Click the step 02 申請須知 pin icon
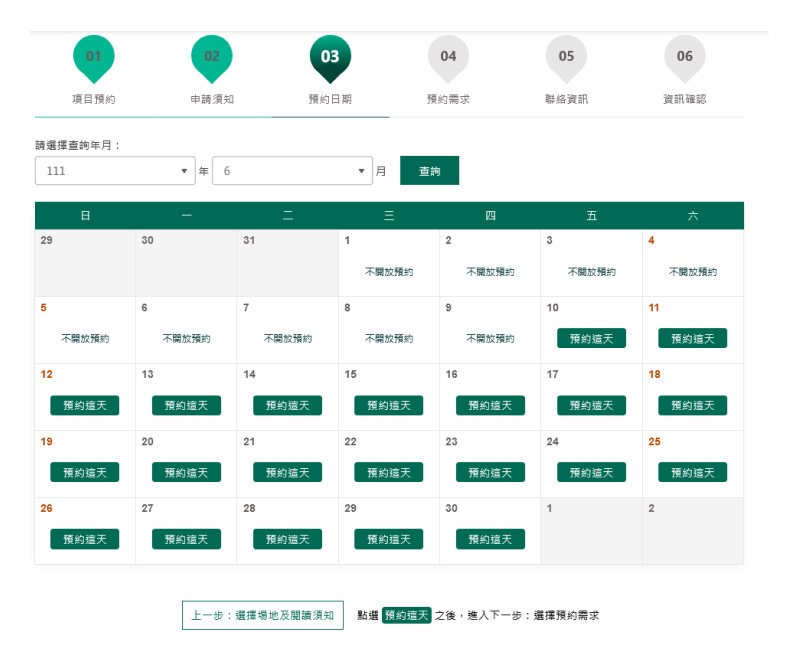 212,57
